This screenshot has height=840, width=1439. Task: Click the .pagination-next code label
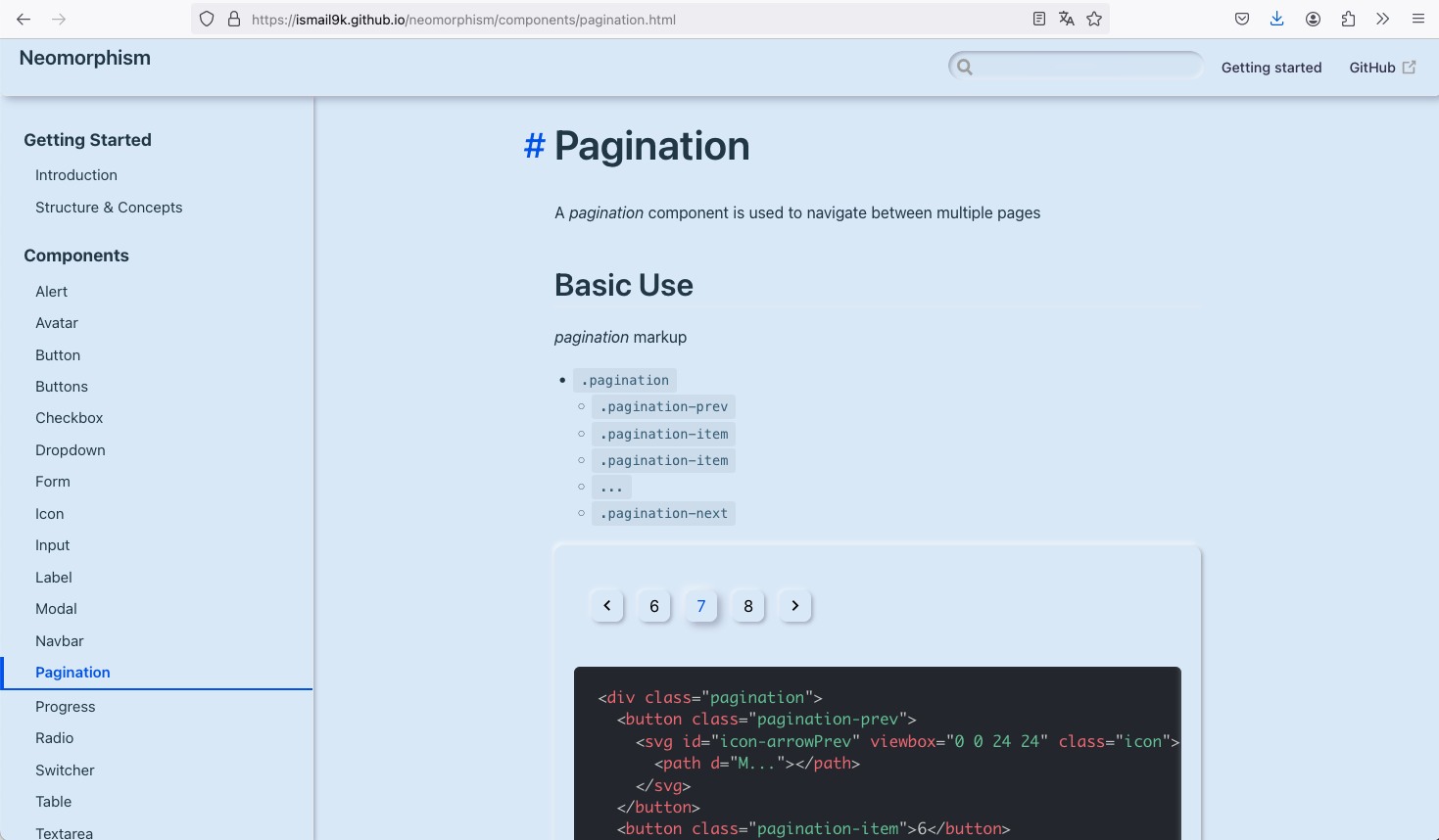tap(664, 513)
